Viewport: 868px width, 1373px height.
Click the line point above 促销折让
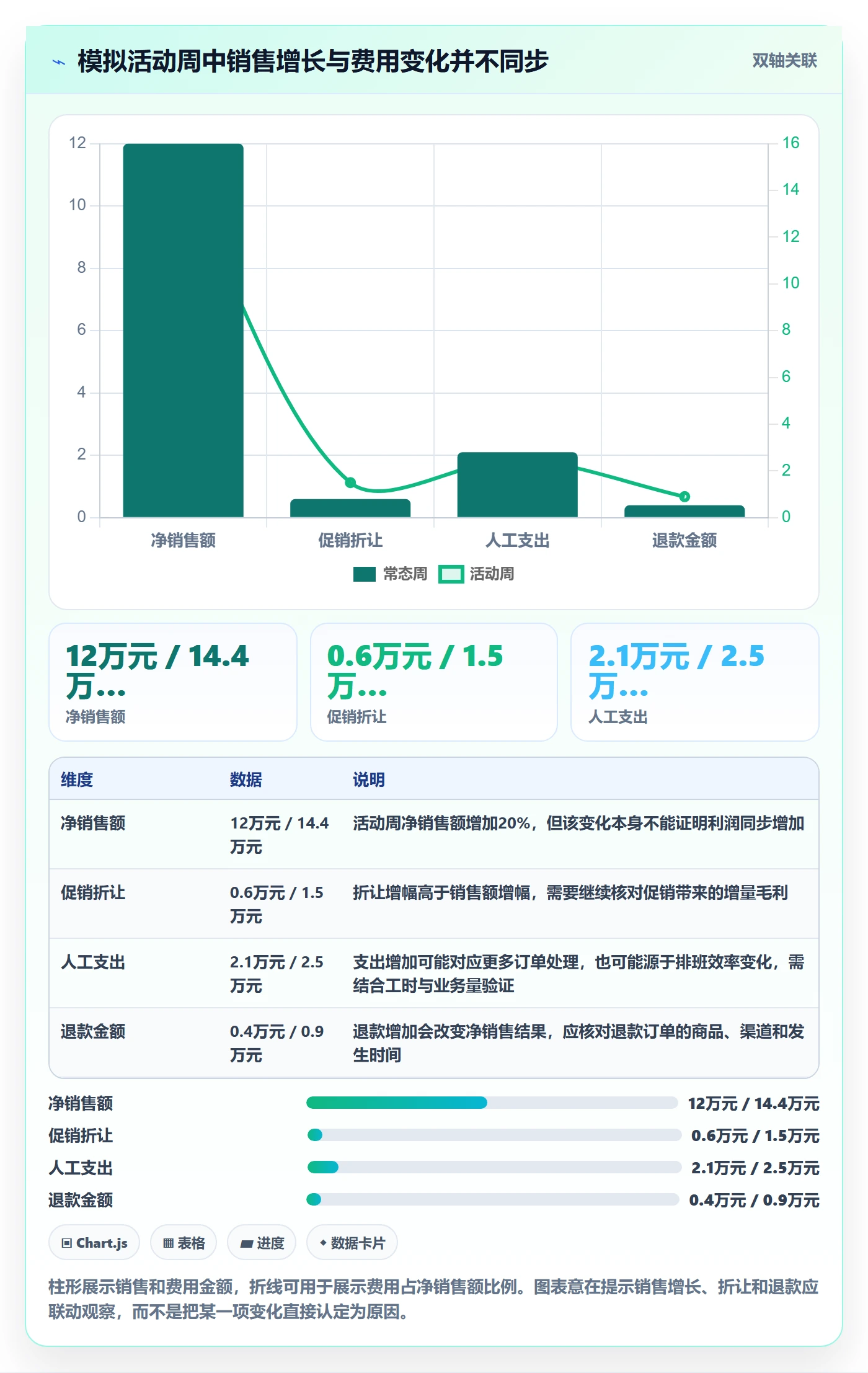pyautogui.click(x=350, y=482)
